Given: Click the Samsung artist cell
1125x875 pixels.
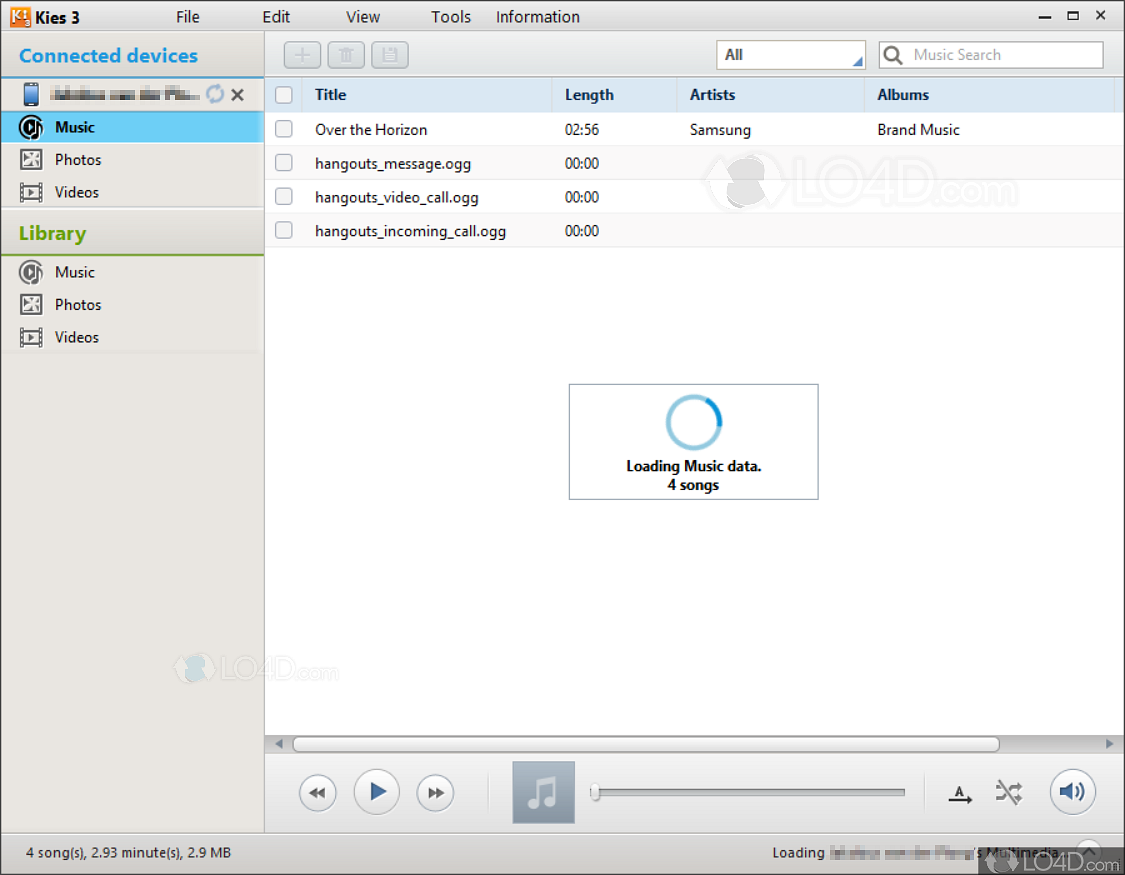Looking at the screenshot, I should pyautogui.click(x=720, y=130).
